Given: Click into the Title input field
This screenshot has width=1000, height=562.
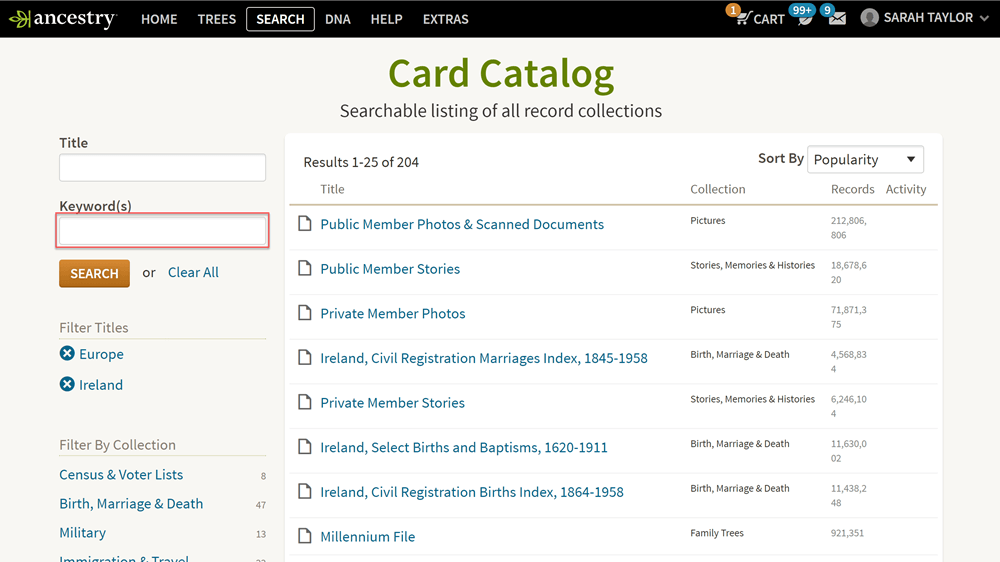Looking at the screenshot, I should pos(163,167).
